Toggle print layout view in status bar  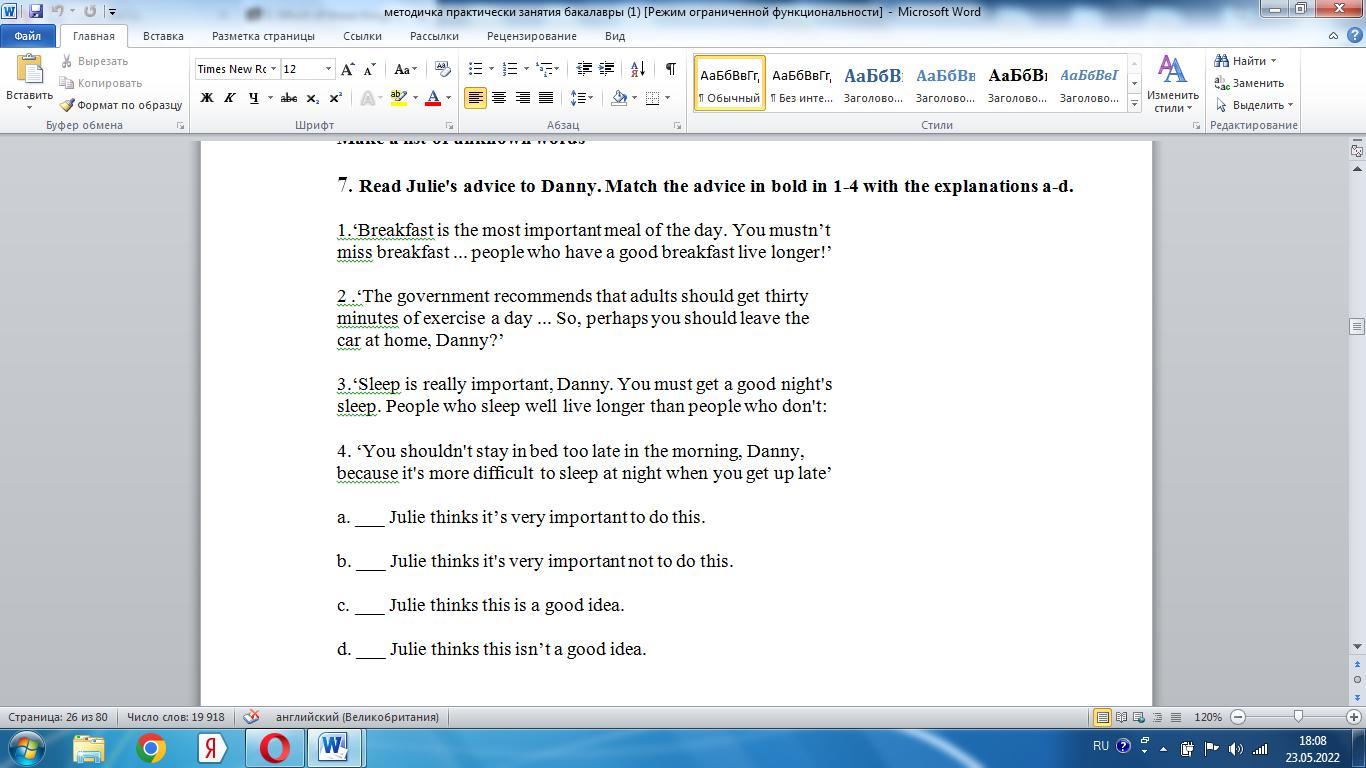1102,717
